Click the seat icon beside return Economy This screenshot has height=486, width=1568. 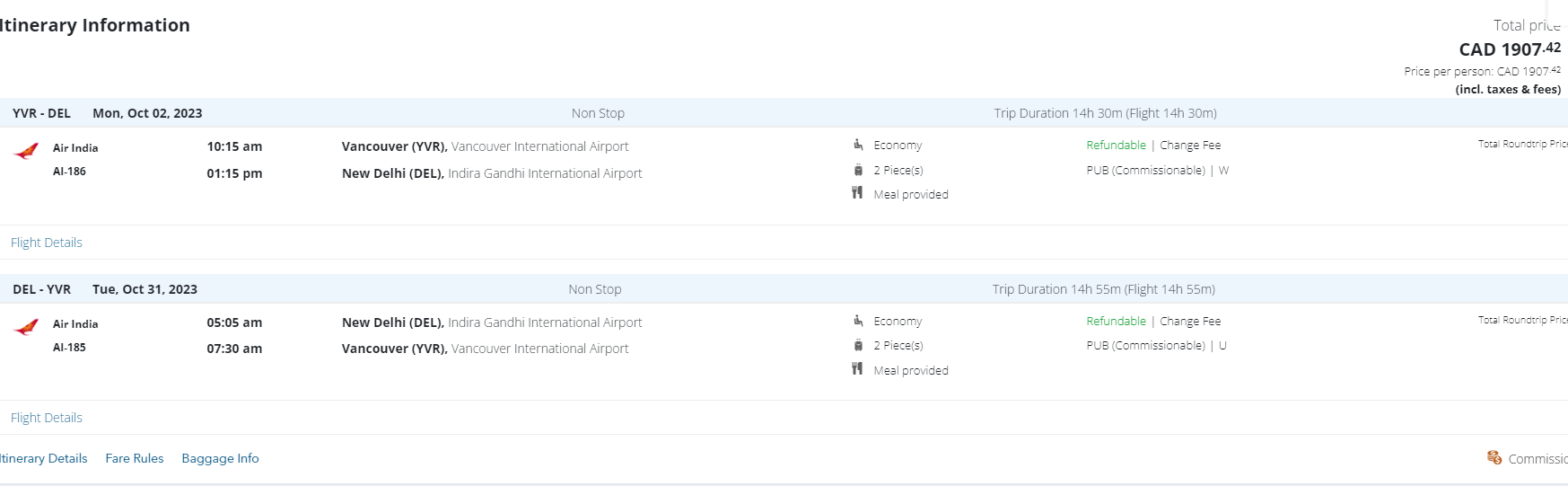coord(858,321)
